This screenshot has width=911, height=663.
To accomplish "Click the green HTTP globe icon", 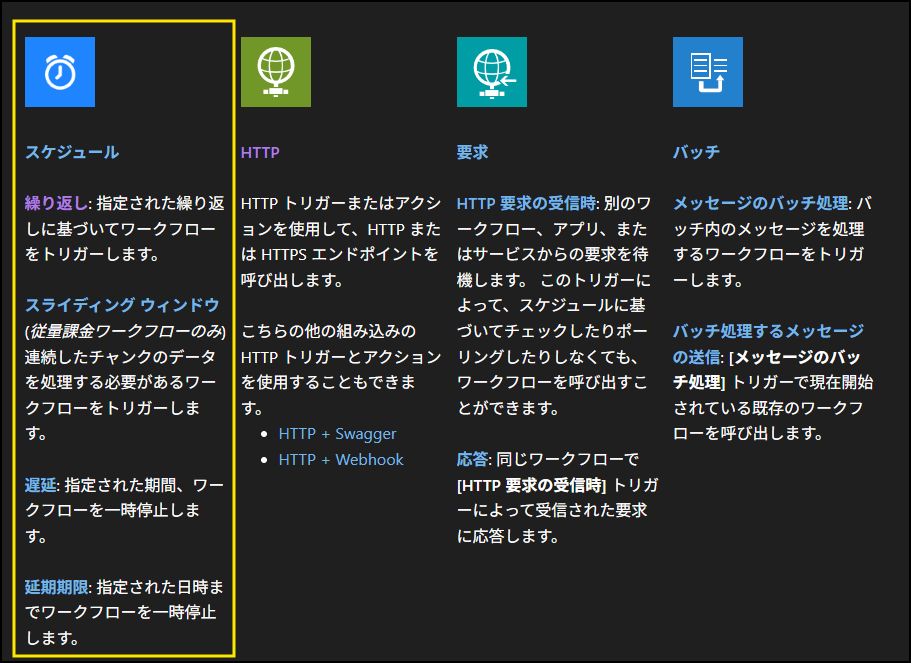I will click(276, 72).
